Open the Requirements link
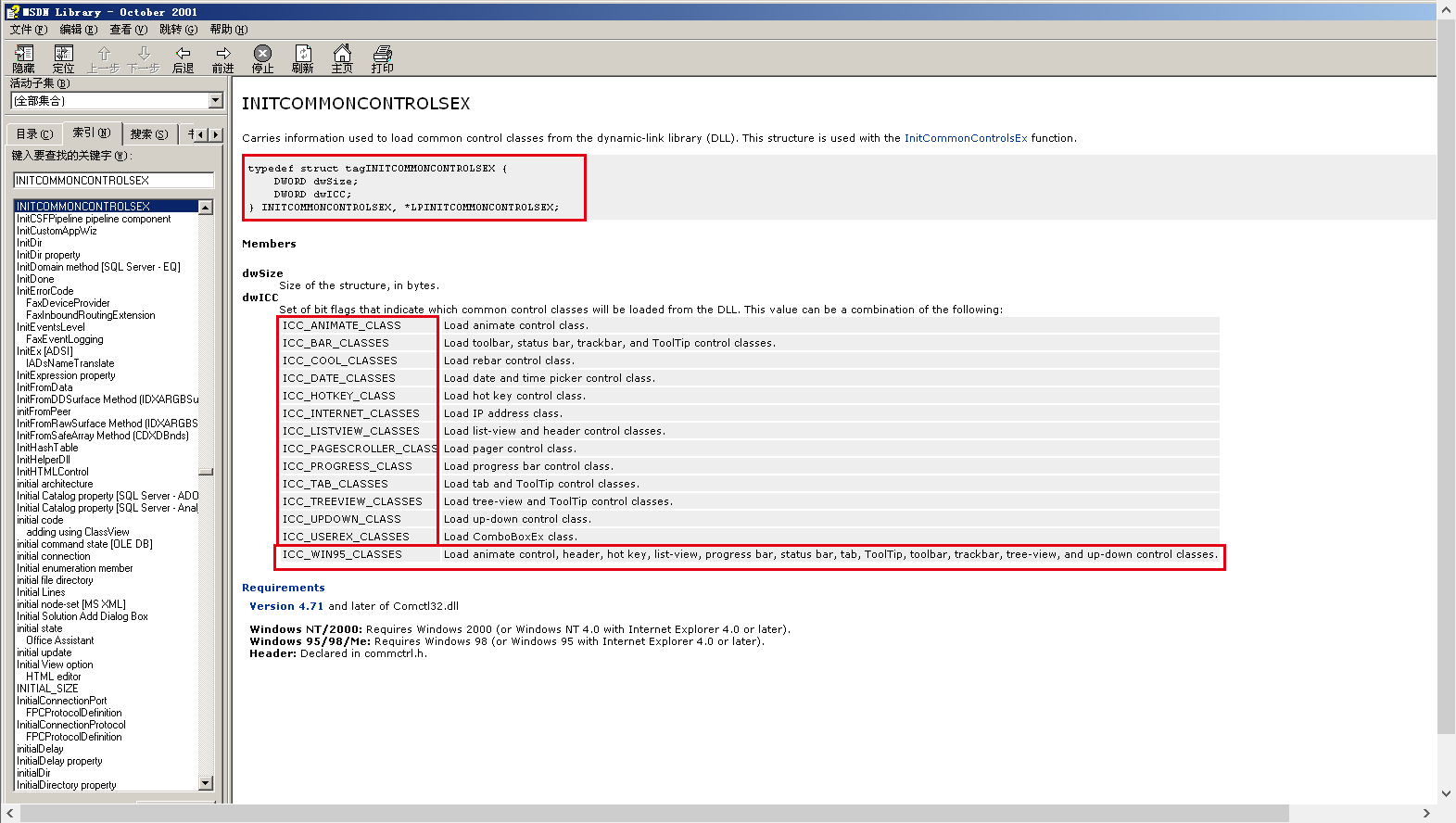 284,588
